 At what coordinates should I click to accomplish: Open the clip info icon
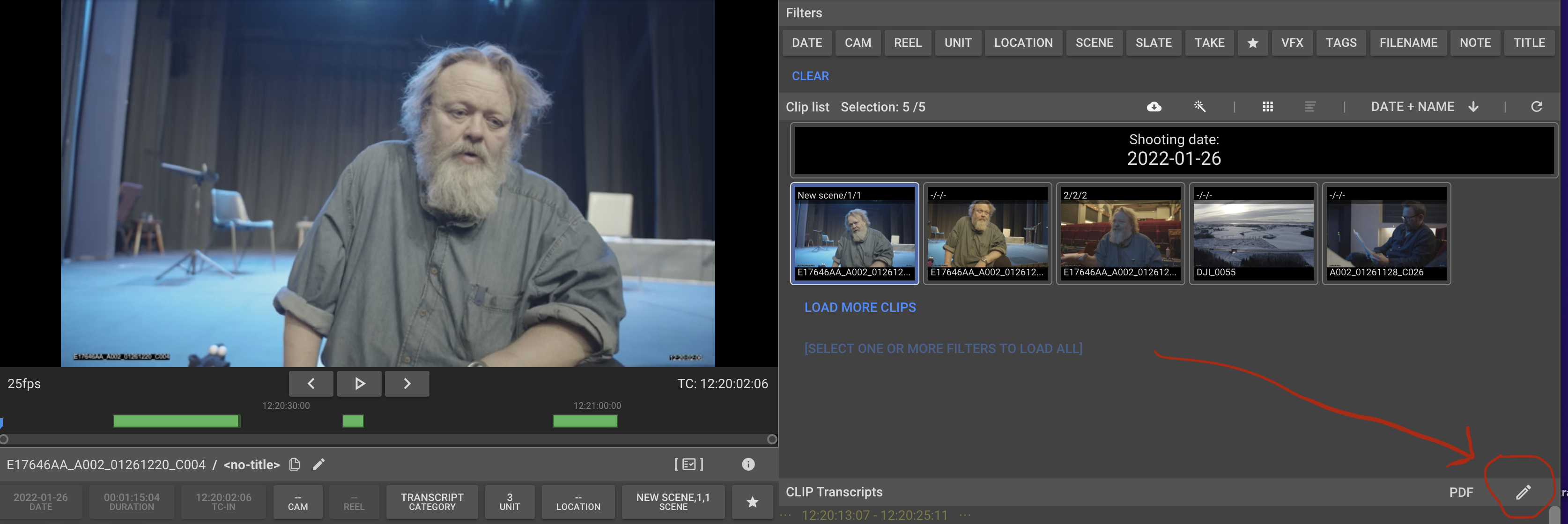point(748,465)
